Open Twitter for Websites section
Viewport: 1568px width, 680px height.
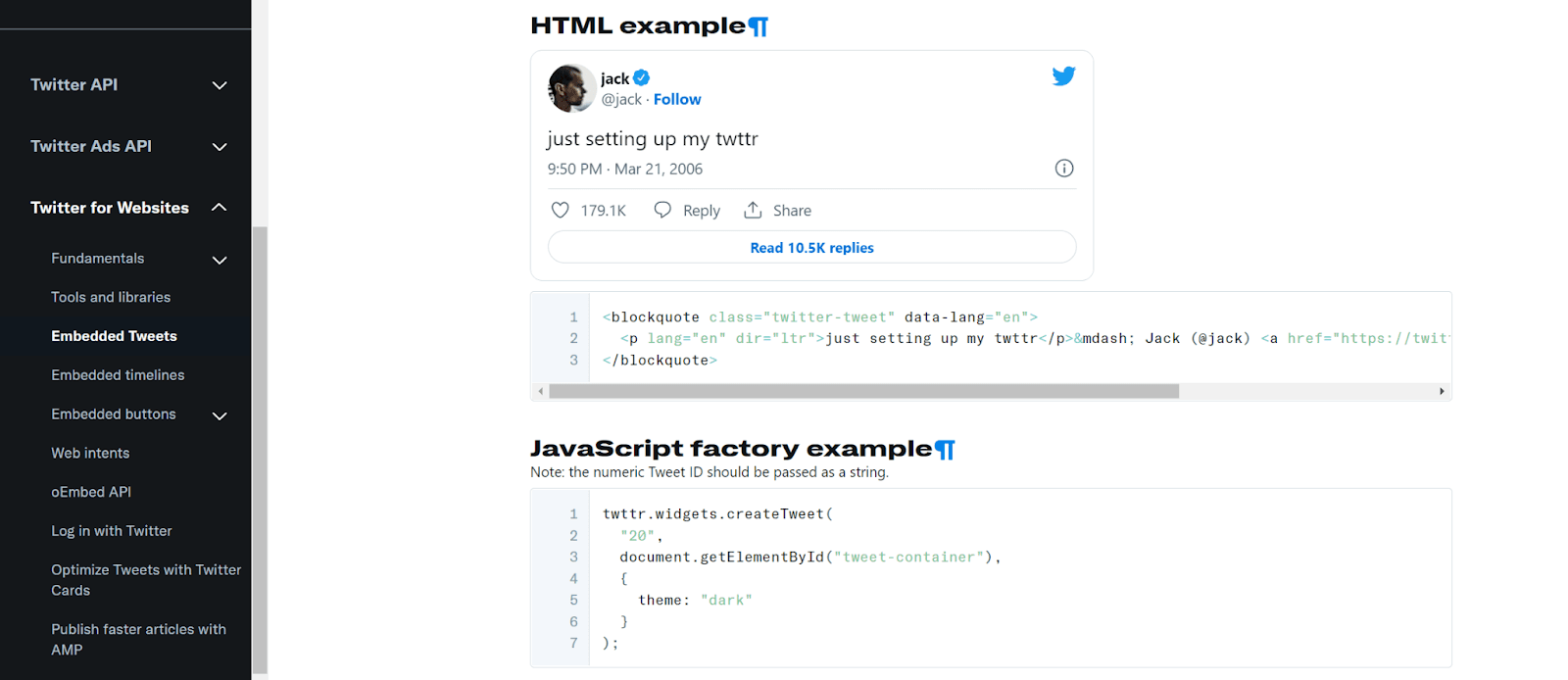(x=110, y=208)
